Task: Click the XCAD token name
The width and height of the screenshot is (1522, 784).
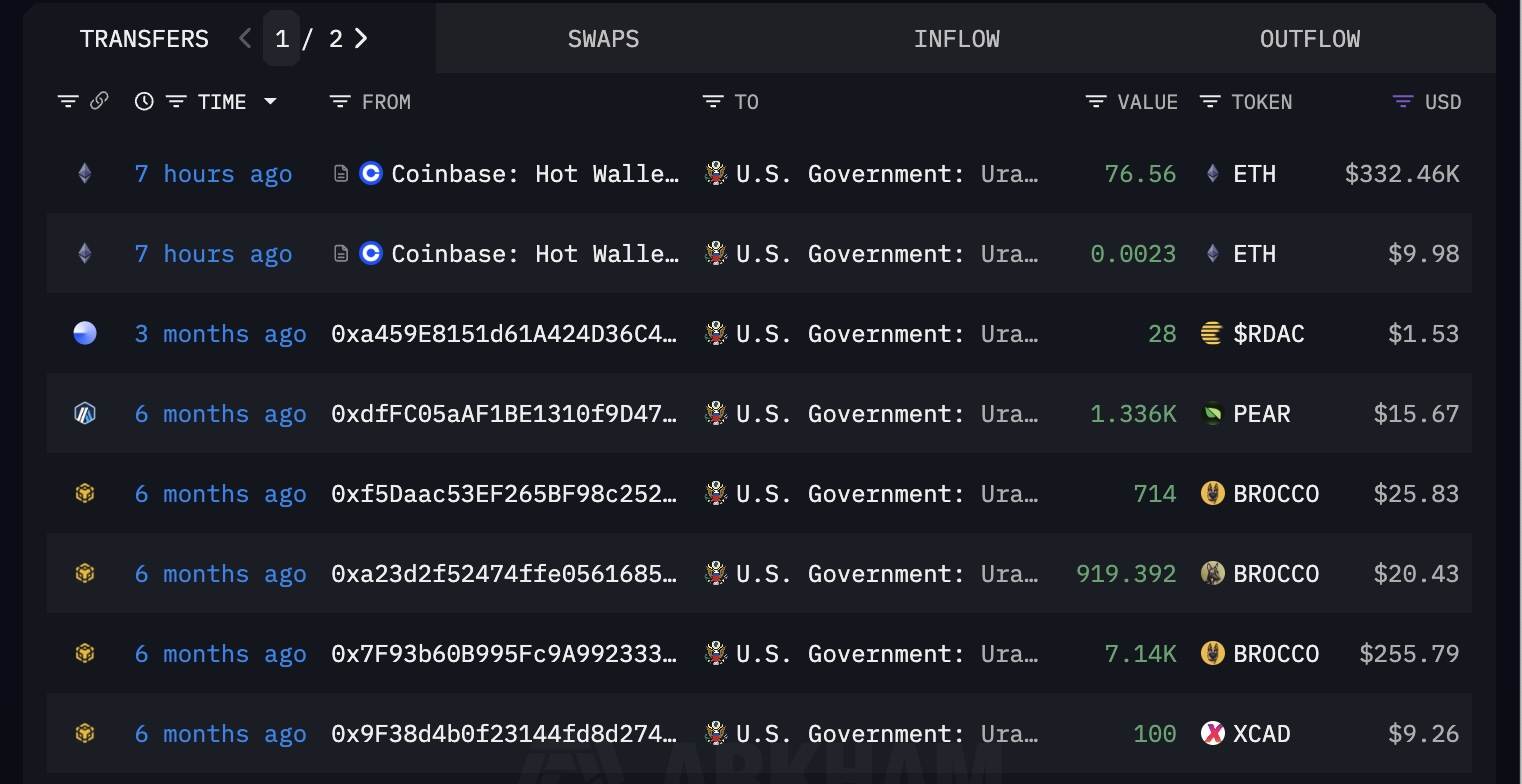Action: pos(1261,734)
